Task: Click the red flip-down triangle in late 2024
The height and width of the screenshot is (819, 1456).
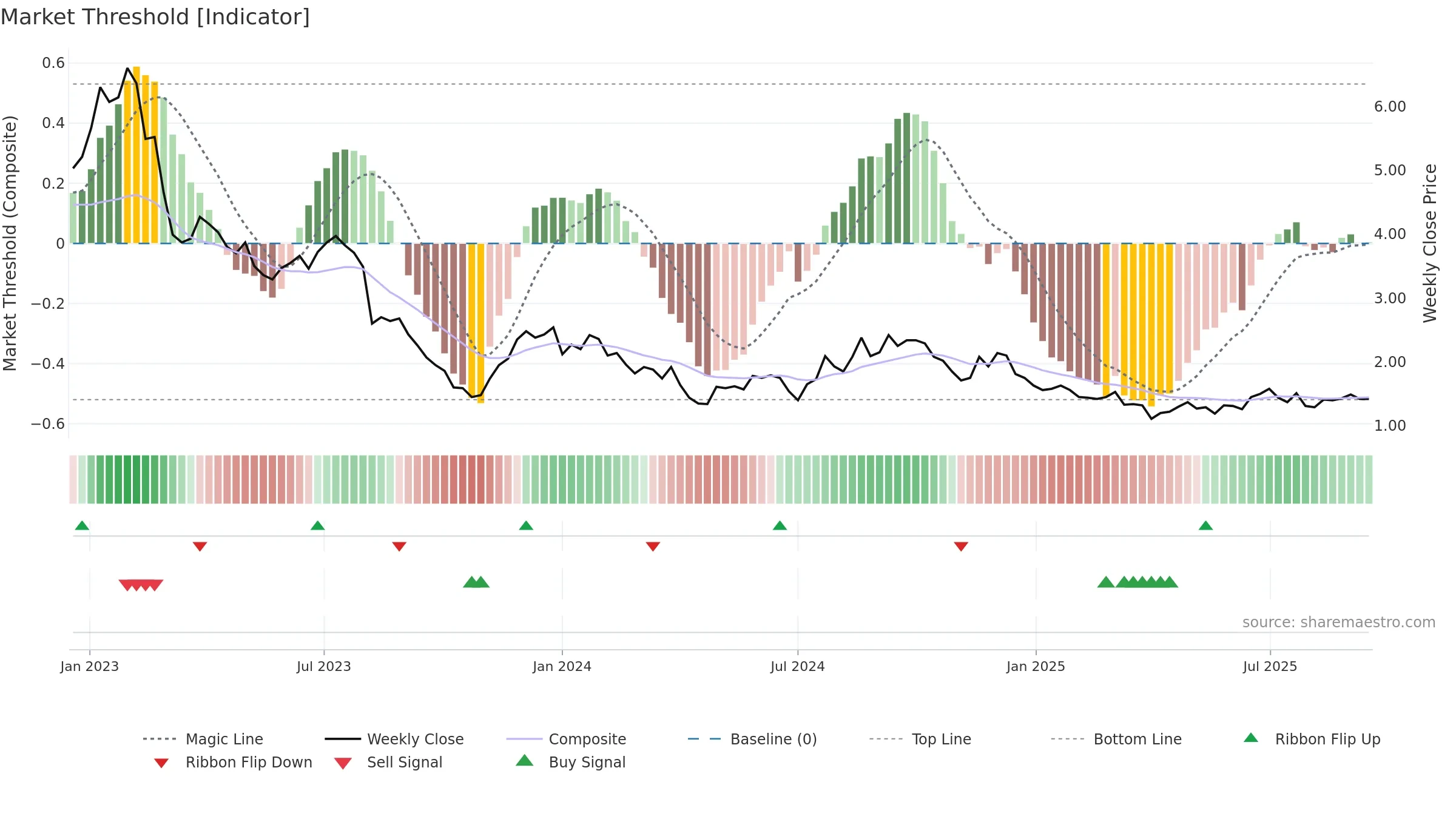Action: [x=961, y=546]
